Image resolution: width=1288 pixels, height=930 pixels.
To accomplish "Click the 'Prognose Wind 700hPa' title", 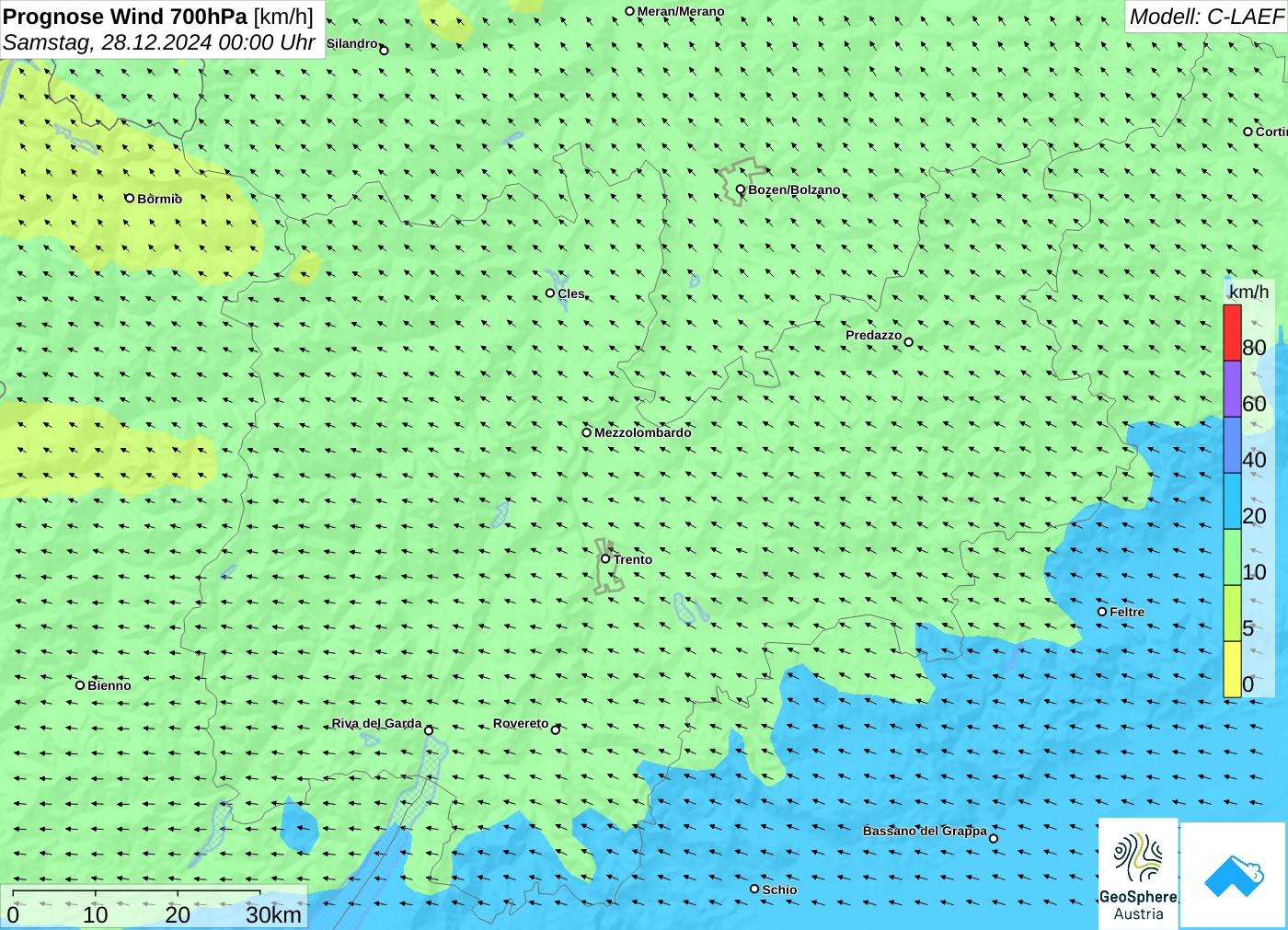I will click(x=125, y=16).
